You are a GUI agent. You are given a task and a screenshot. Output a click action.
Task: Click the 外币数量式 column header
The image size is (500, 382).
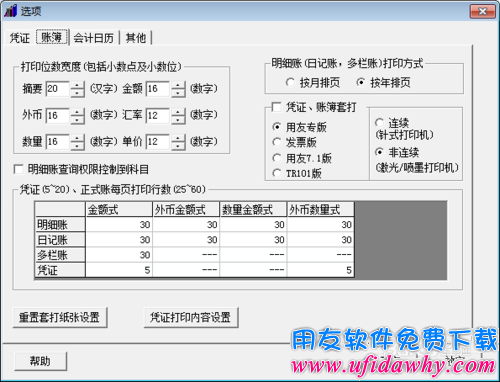click(x=321, y=210)
